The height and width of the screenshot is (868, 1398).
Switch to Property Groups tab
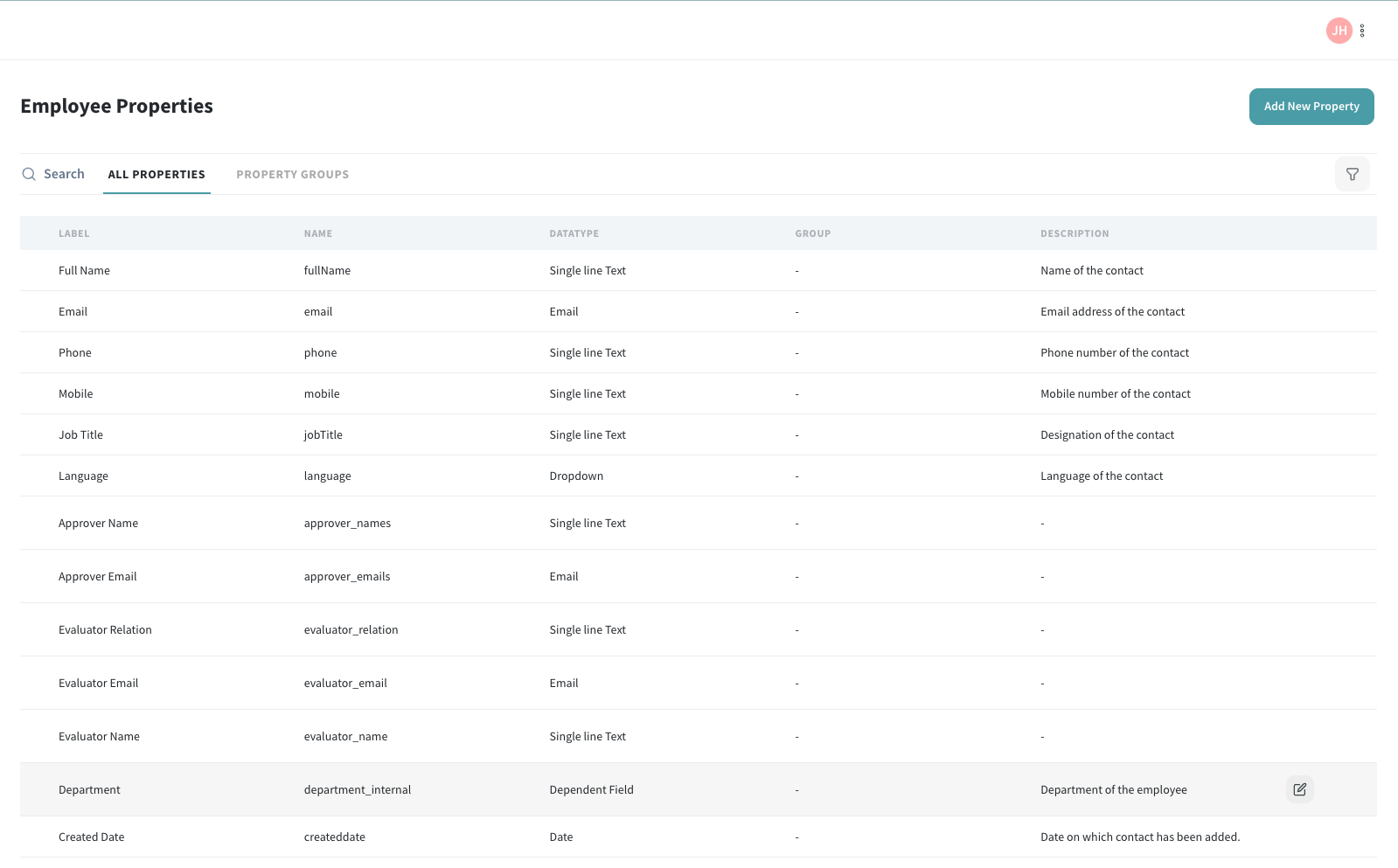click(x=292, y=175)
